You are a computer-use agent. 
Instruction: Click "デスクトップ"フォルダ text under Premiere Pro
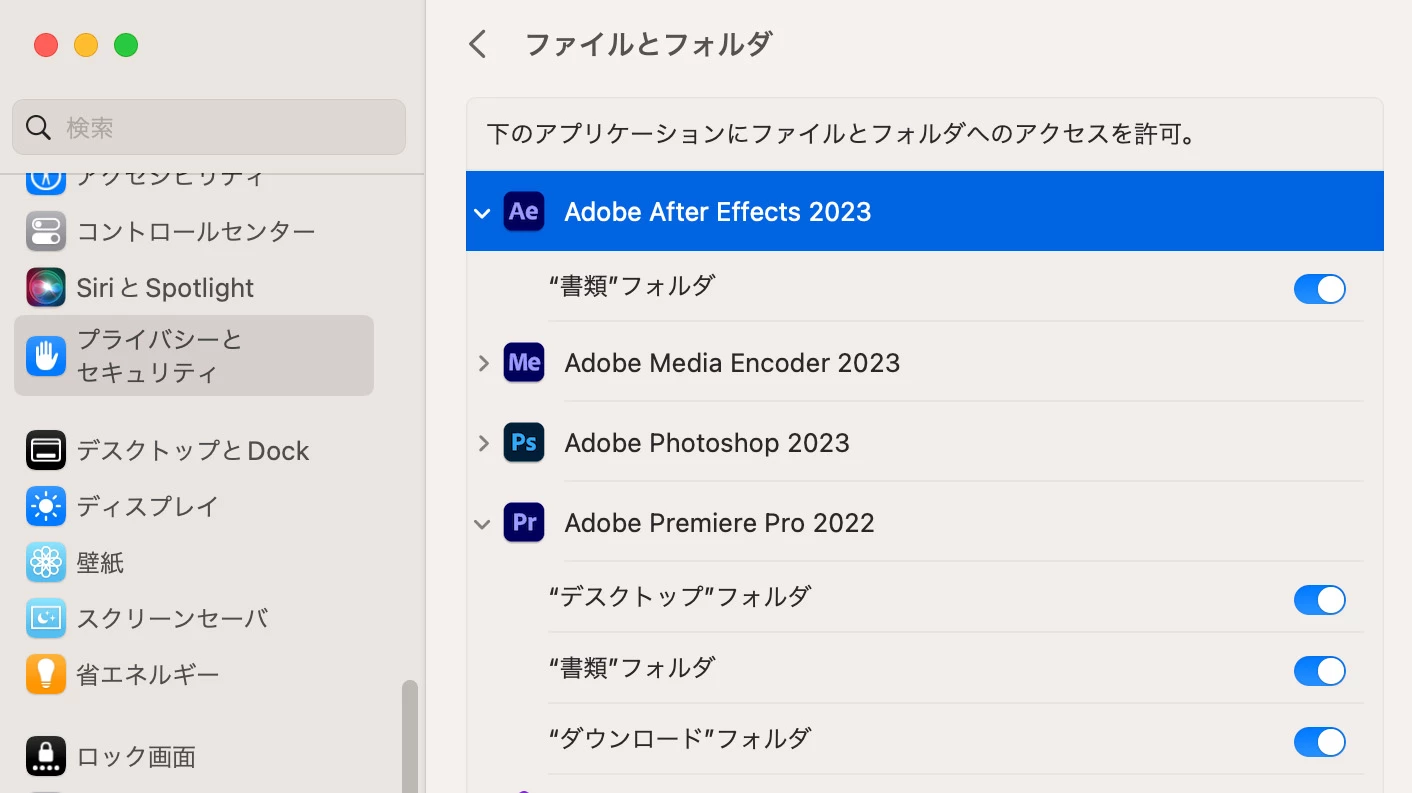click(680, 597)
